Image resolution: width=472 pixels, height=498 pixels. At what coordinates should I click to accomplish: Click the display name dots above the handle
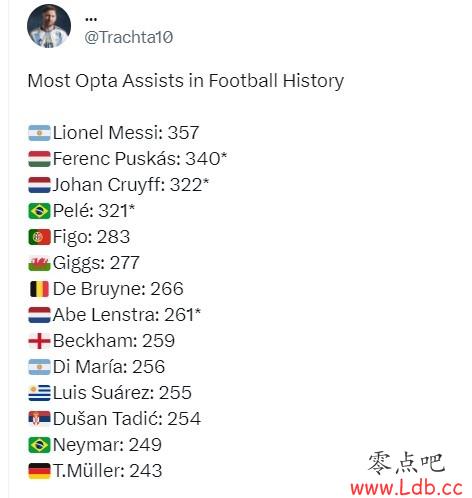(91, 19)
